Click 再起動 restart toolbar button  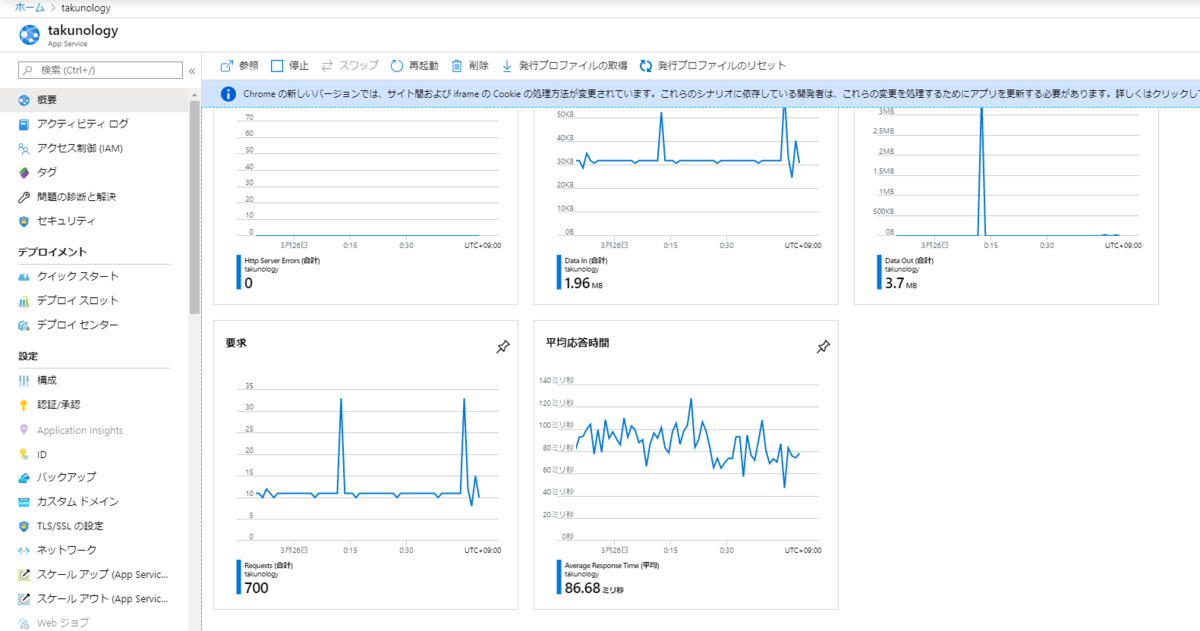click(x=414, y=65)
